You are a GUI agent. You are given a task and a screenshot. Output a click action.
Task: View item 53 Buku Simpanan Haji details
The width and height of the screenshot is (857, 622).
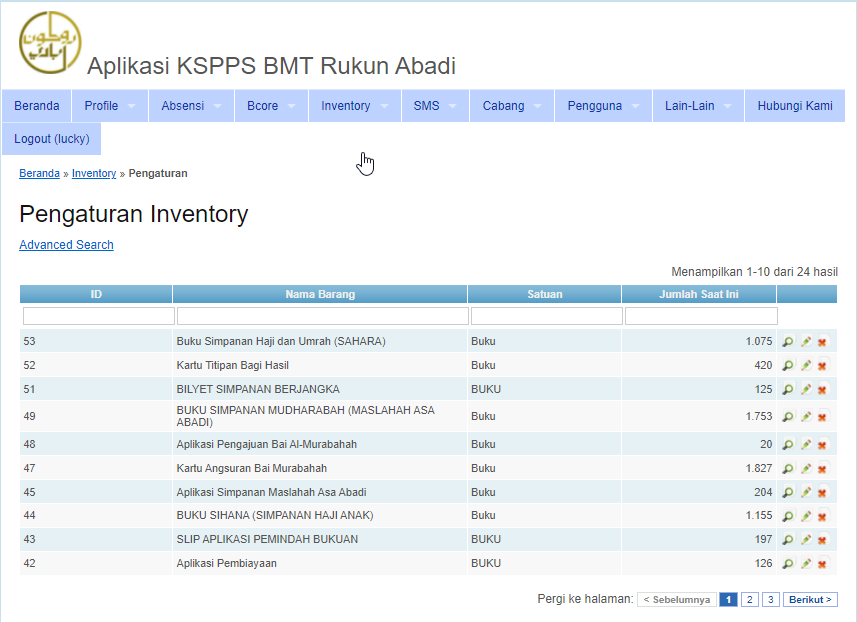point(788,342)
